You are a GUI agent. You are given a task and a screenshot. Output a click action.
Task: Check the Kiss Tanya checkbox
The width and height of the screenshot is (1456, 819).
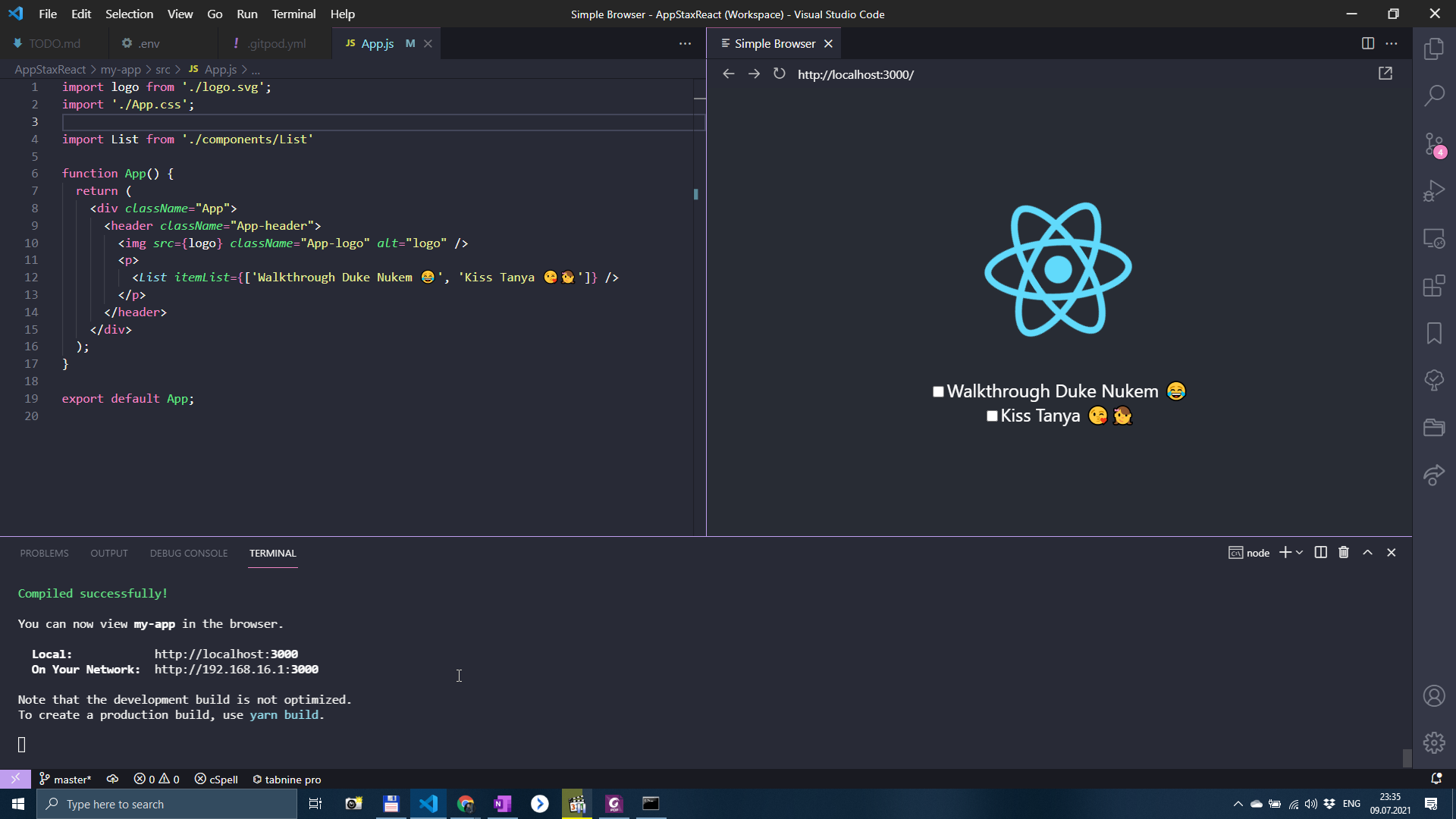click(991, 416)
